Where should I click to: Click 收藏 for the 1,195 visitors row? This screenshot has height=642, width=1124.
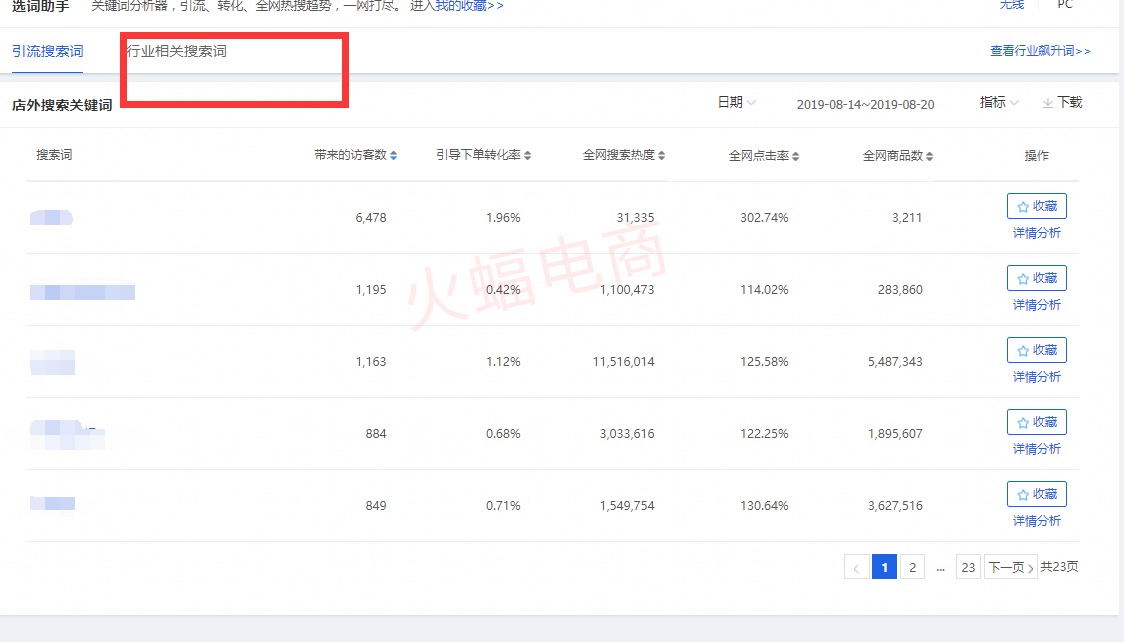[1036, 278]
